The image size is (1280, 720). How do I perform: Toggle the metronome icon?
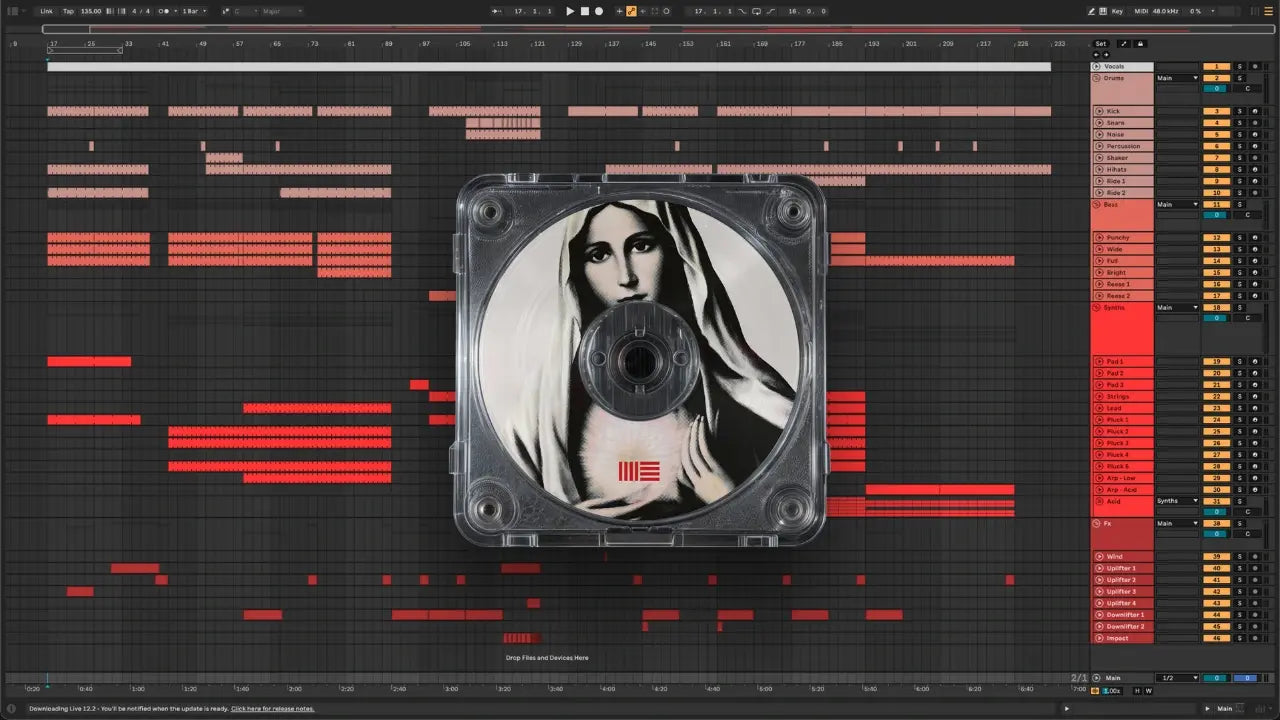161,11
